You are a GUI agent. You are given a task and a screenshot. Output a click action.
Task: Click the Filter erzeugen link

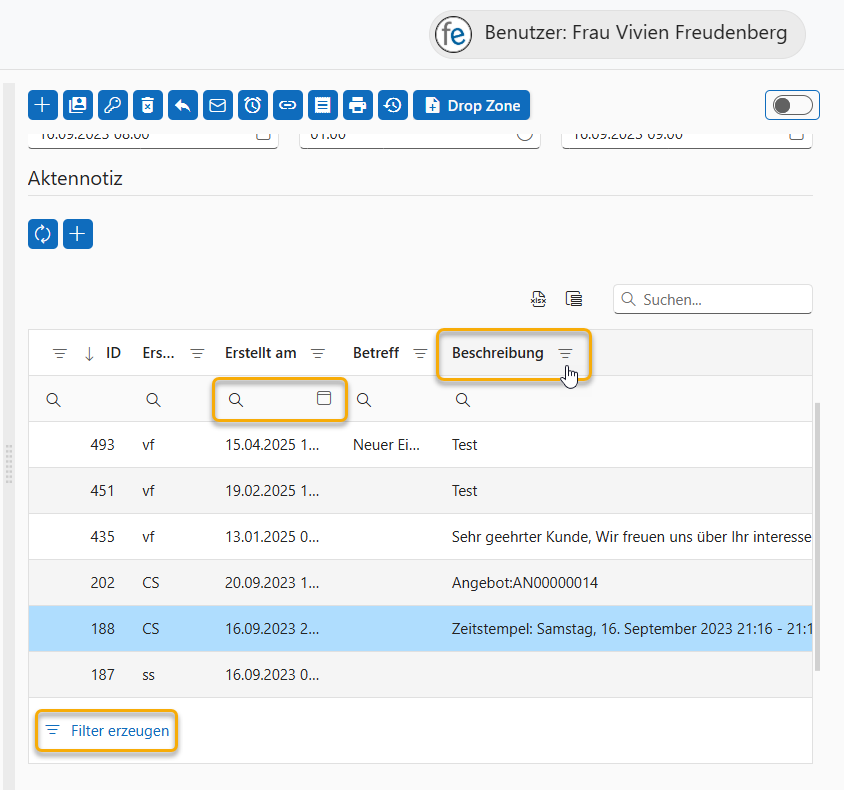119,731
